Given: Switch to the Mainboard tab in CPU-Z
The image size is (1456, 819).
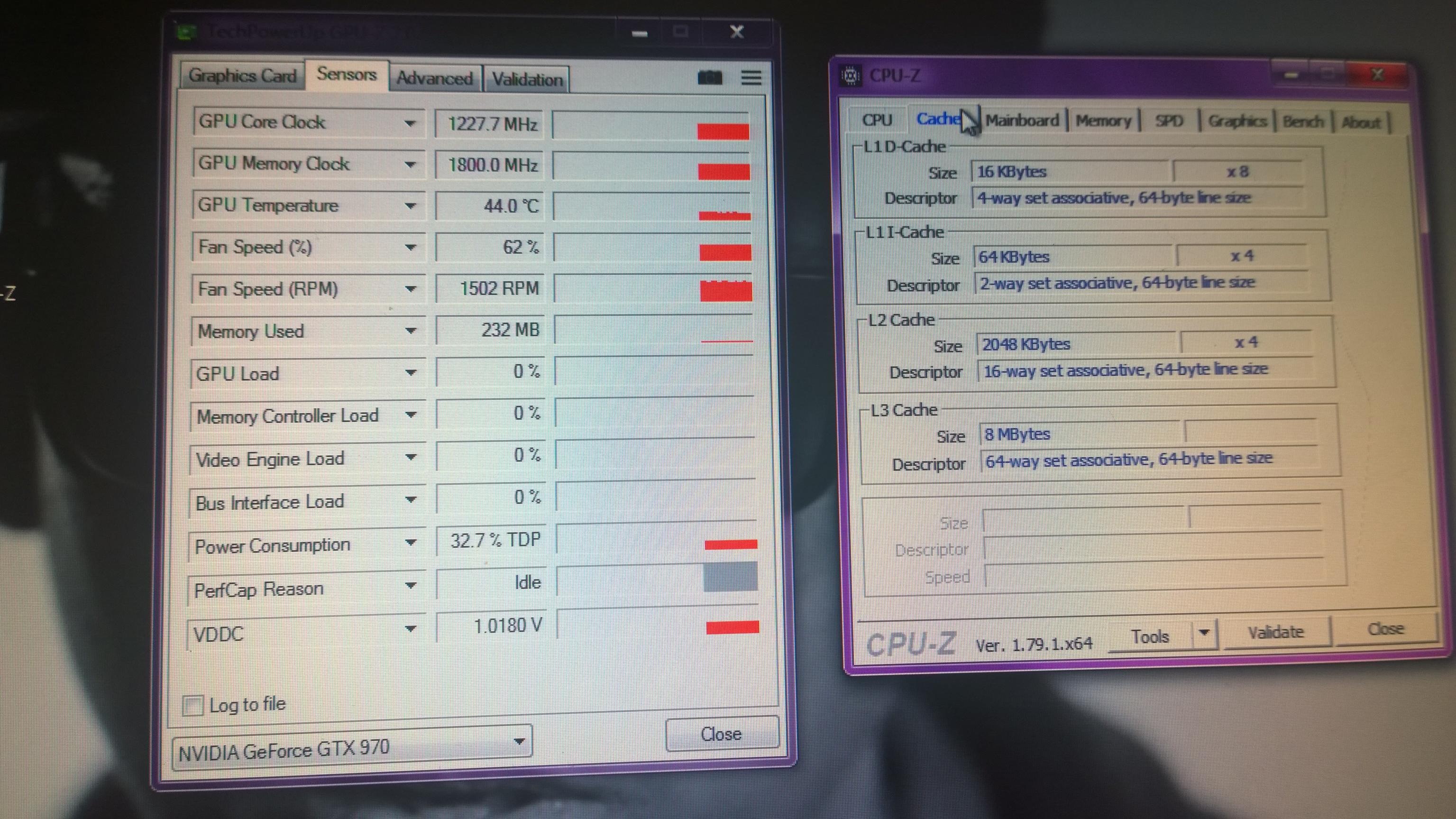Looking at the screenshot, I should [x=1022, y=120].
